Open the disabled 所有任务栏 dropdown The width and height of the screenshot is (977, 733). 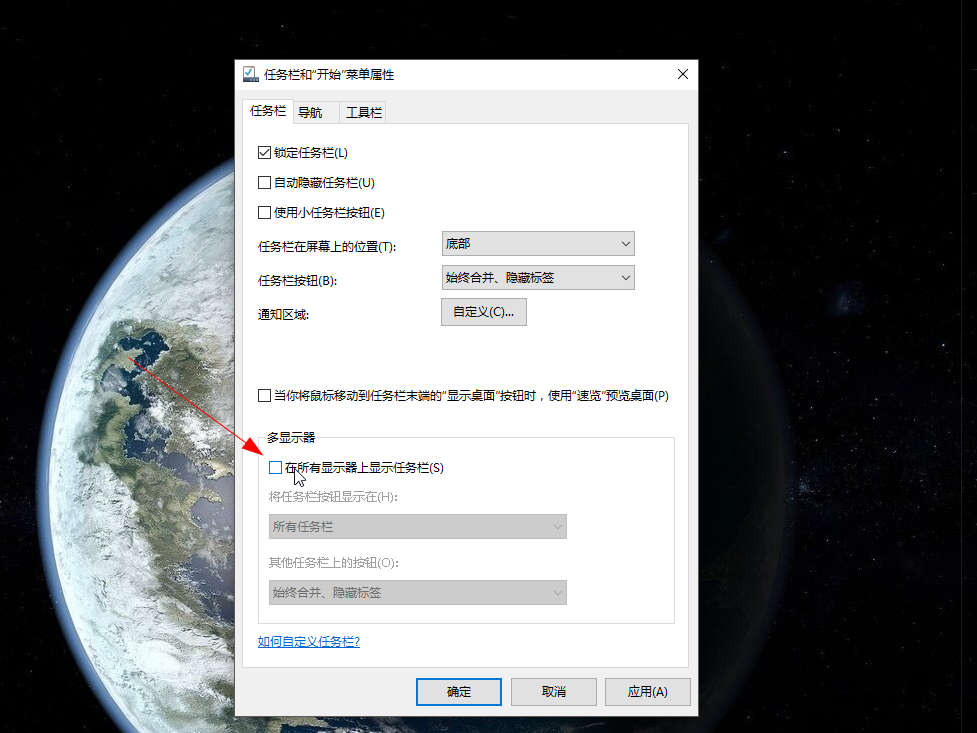click(x=417, y=527)
